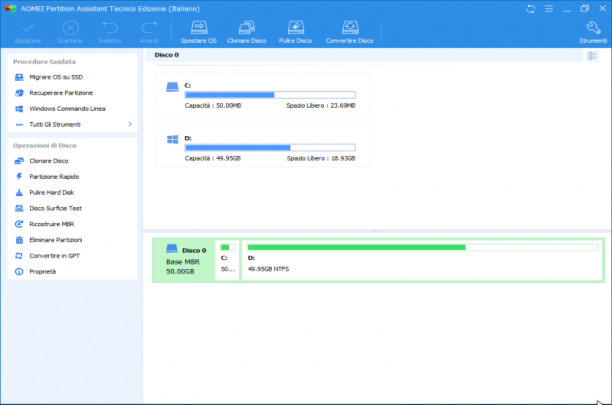The height and width of the screenshot is (405, 612).
Task: Click the Recuperare Partizione icon
Action: (x=19, y=93)
